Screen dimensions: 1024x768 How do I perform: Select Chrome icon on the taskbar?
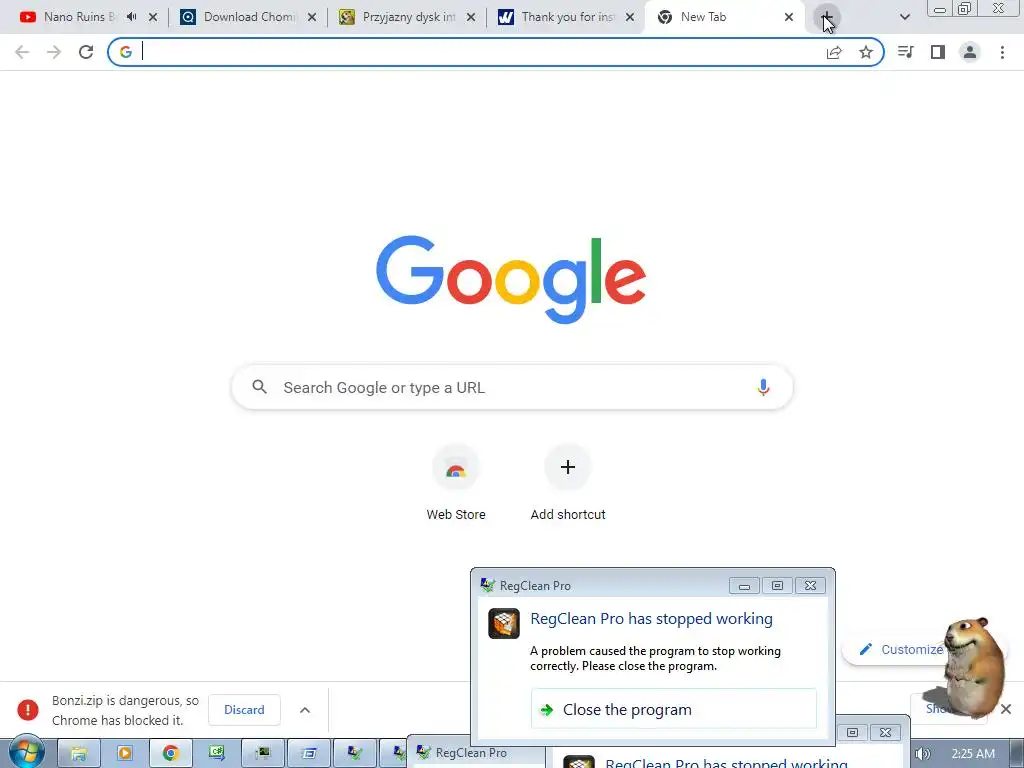click(170, 754)
